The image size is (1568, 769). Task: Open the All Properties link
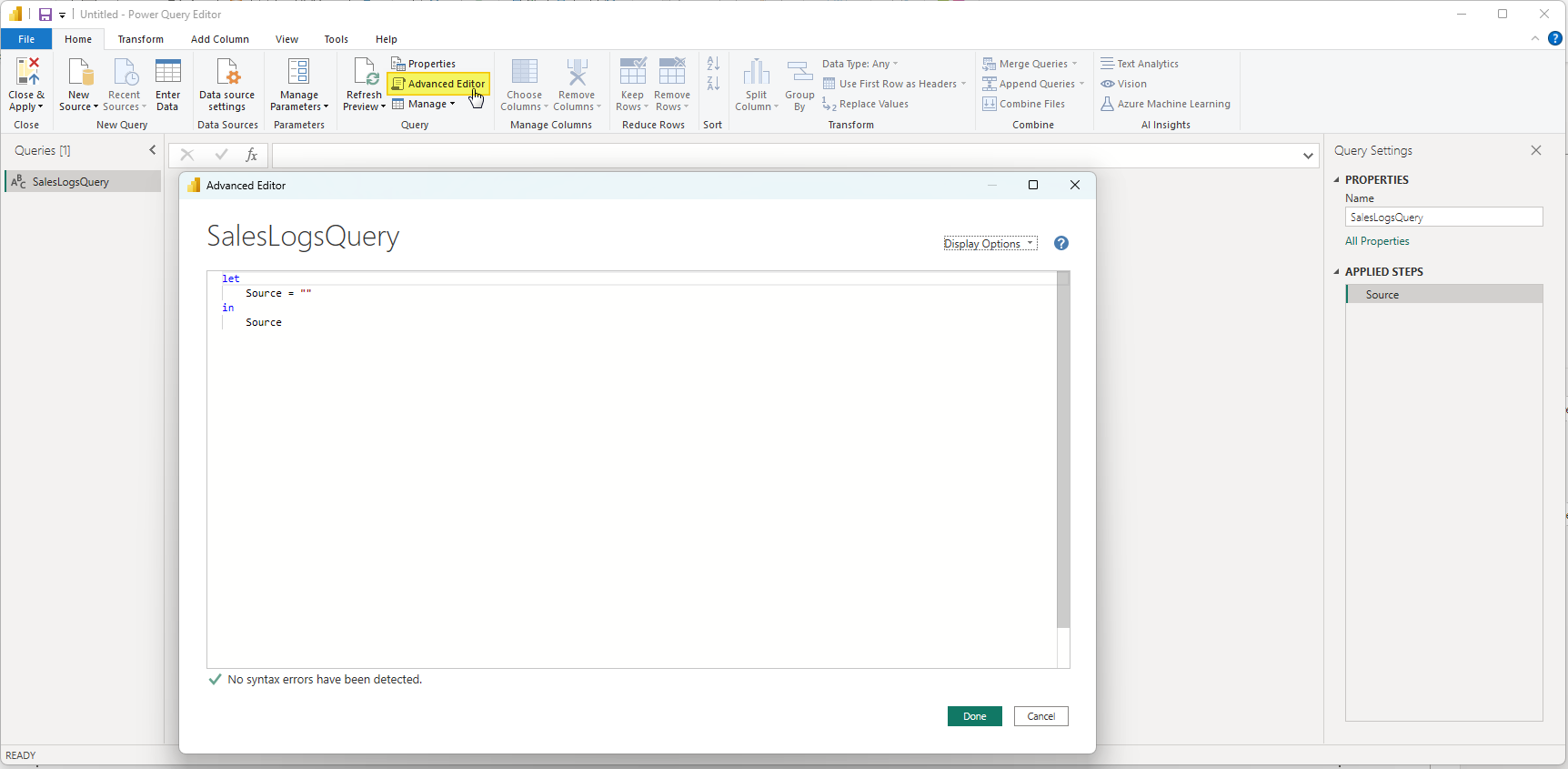[x=1377, y=241]
